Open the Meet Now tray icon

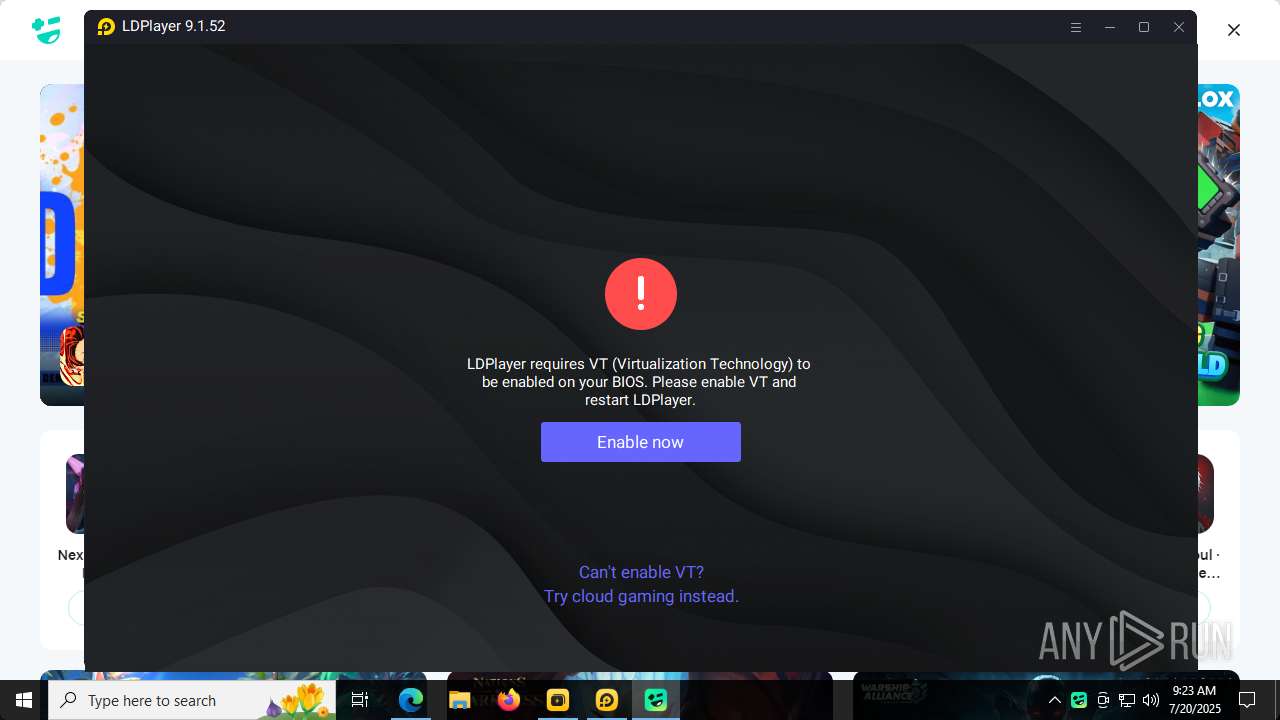tap(1103, 700)
